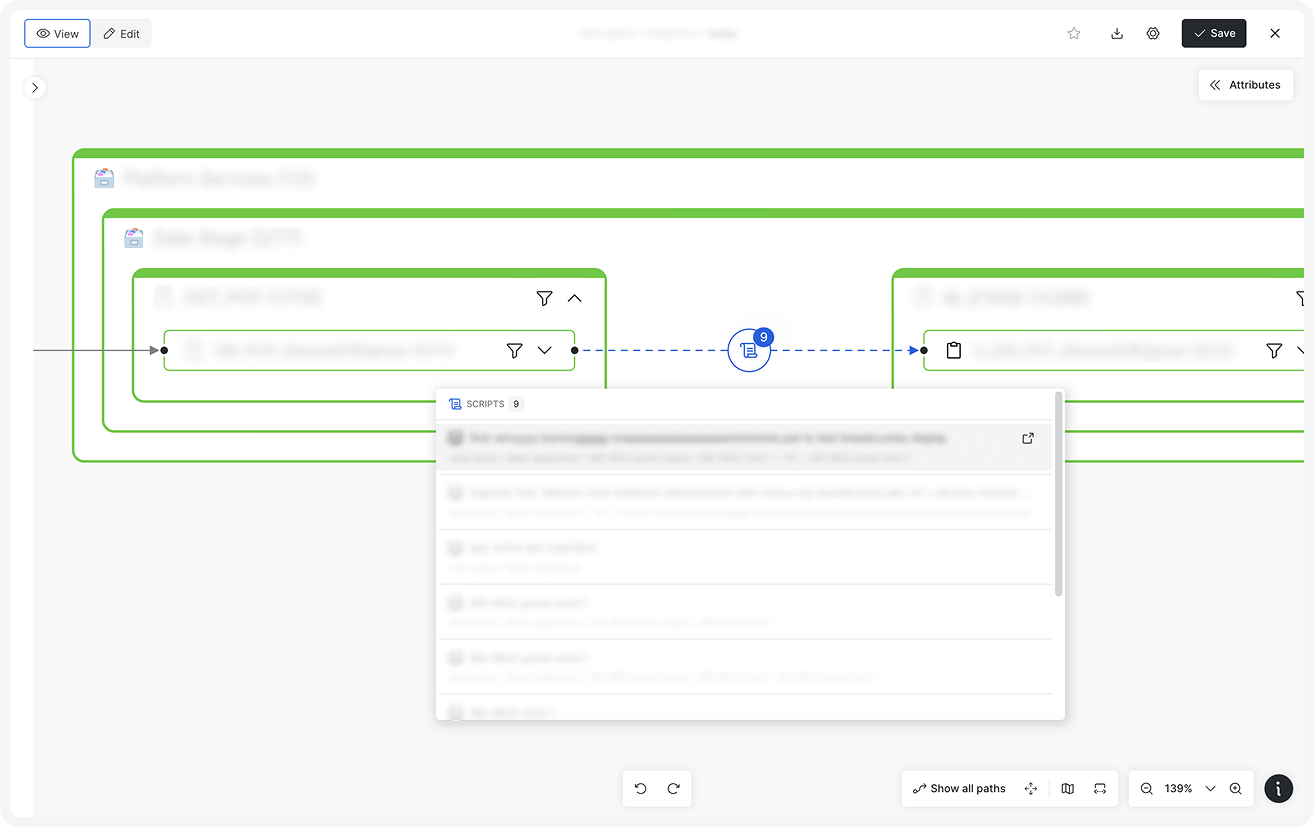This screenshot has width=1314, height=827.
Task: Open settings gear icon in header
Action: coord(1153,33)
